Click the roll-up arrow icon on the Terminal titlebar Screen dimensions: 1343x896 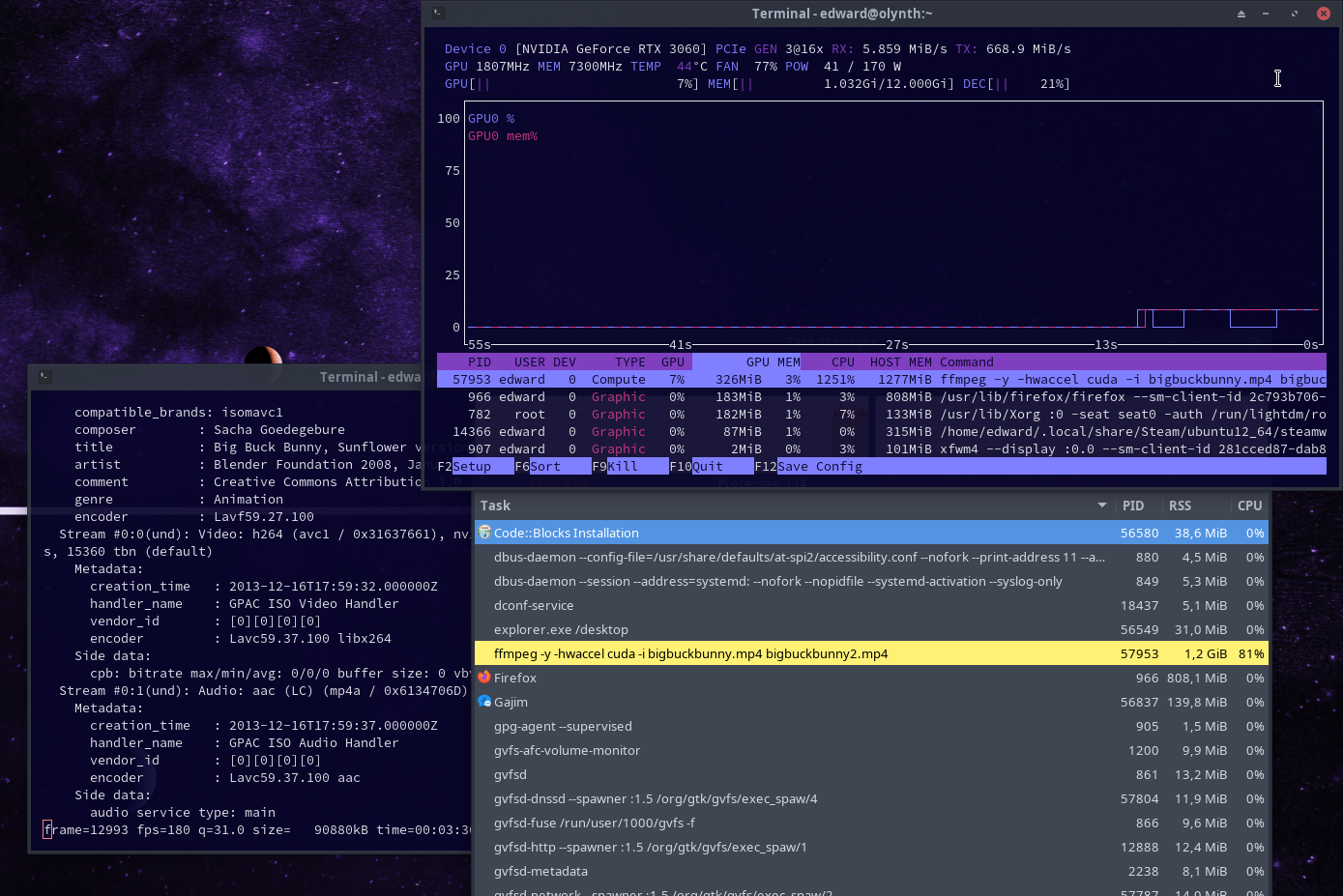click(x=1242, y=14)
